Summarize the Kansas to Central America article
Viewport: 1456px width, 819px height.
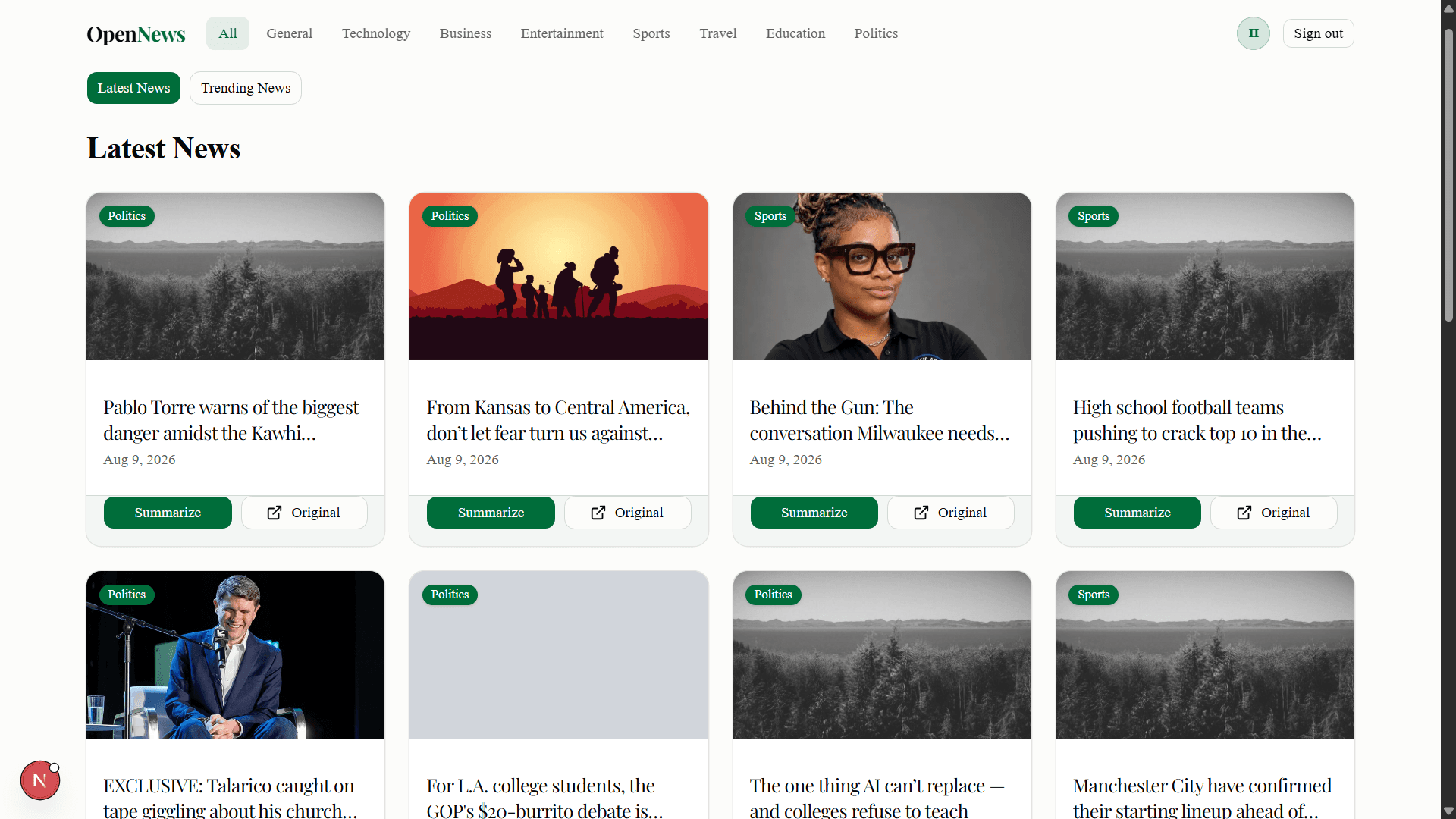coord(491,513)
